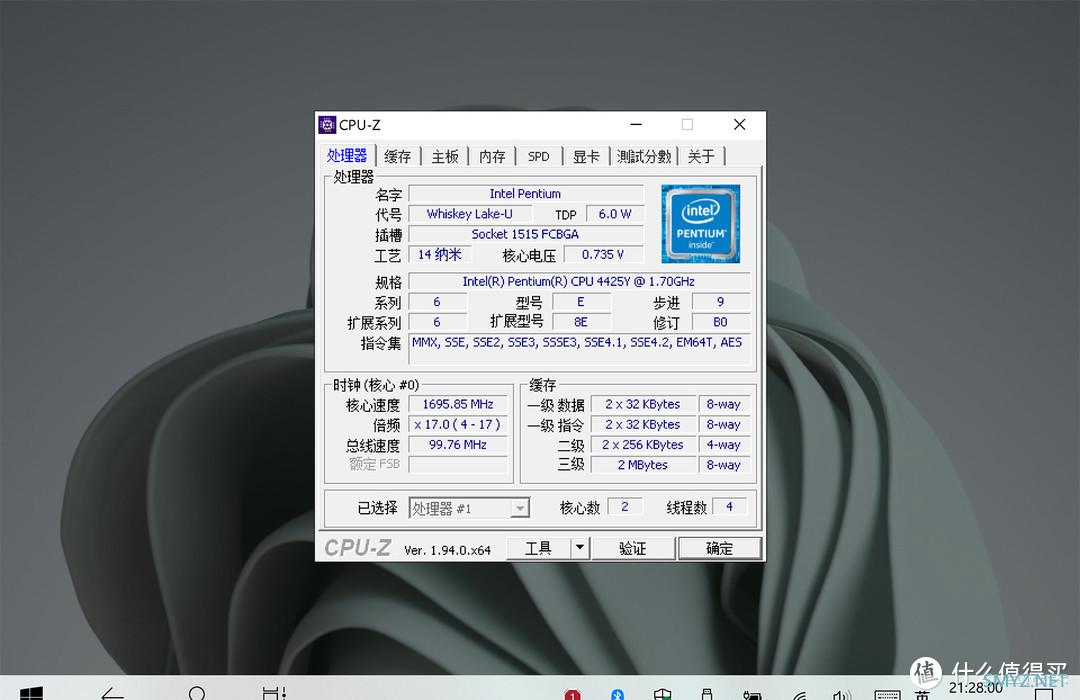Click the 1695.85 MHz core speed value
This screenshot has width=1080, height=700.
point(458,404)
